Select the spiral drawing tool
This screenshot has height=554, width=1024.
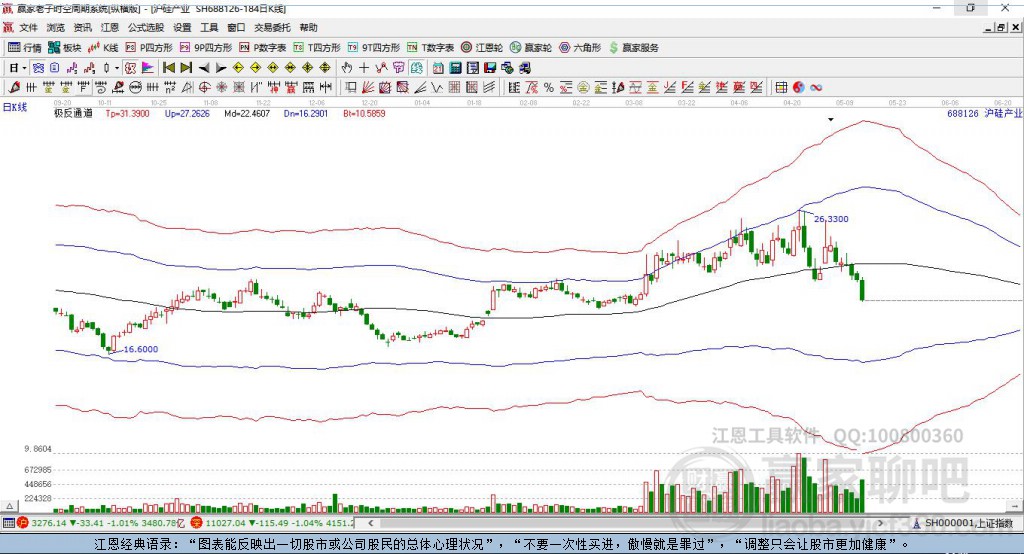tap(101, 88)
